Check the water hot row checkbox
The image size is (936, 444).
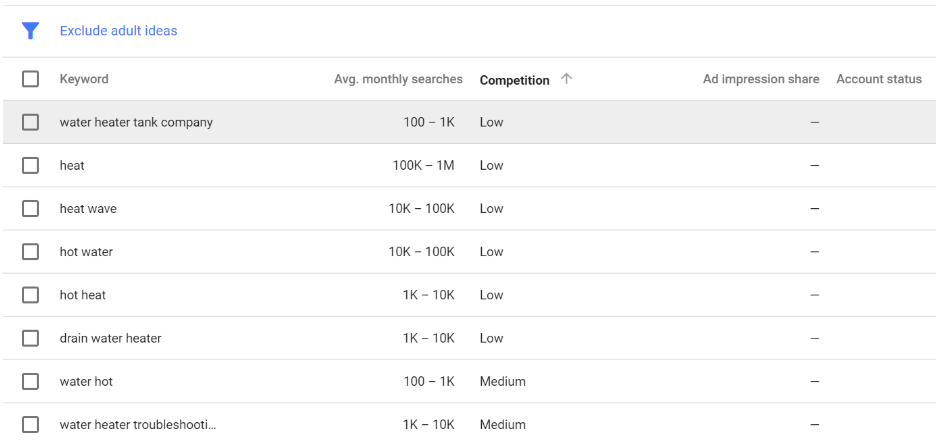point(30,381)
